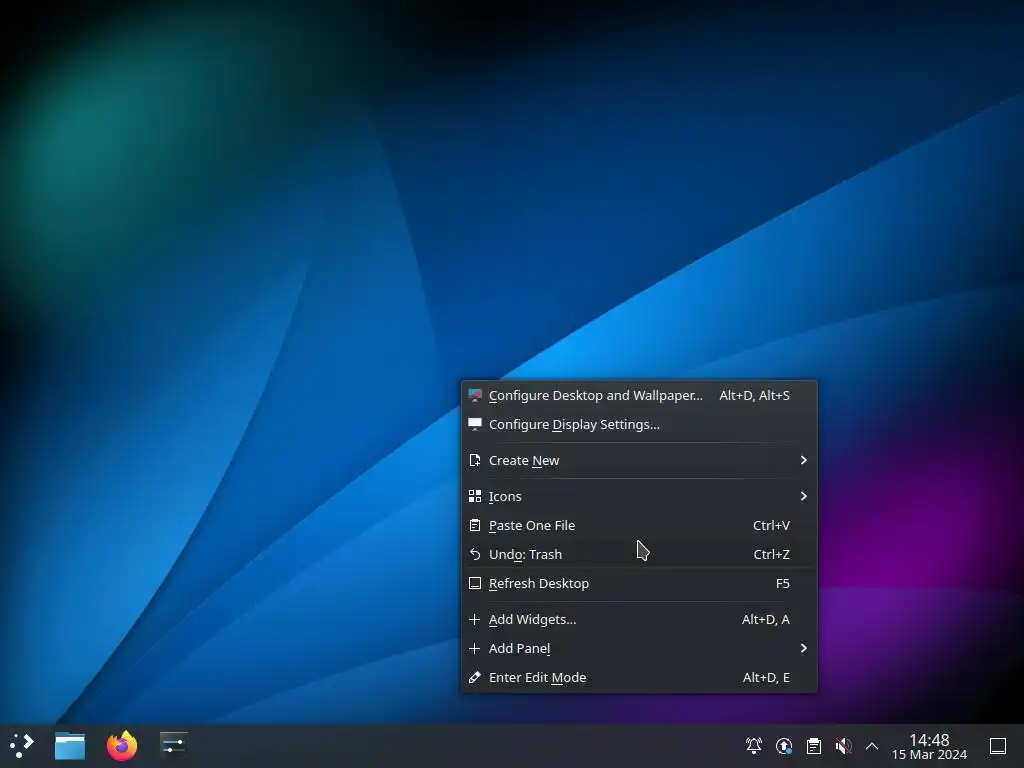
Task: Click the Alt+D, A shortcut text
Action: pyautogui.click(x=765, y=619)
